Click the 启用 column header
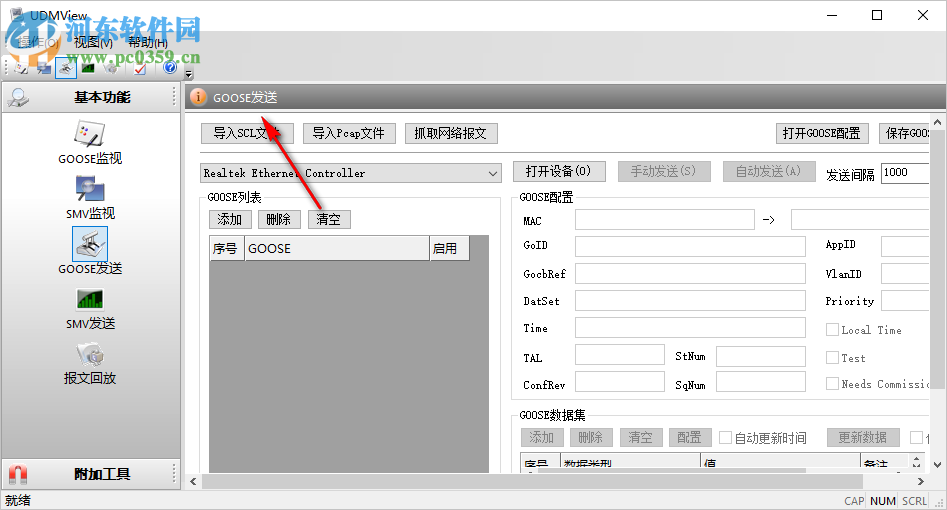The height and width of the screenshot is (510, 947). [x=449, y=248]
